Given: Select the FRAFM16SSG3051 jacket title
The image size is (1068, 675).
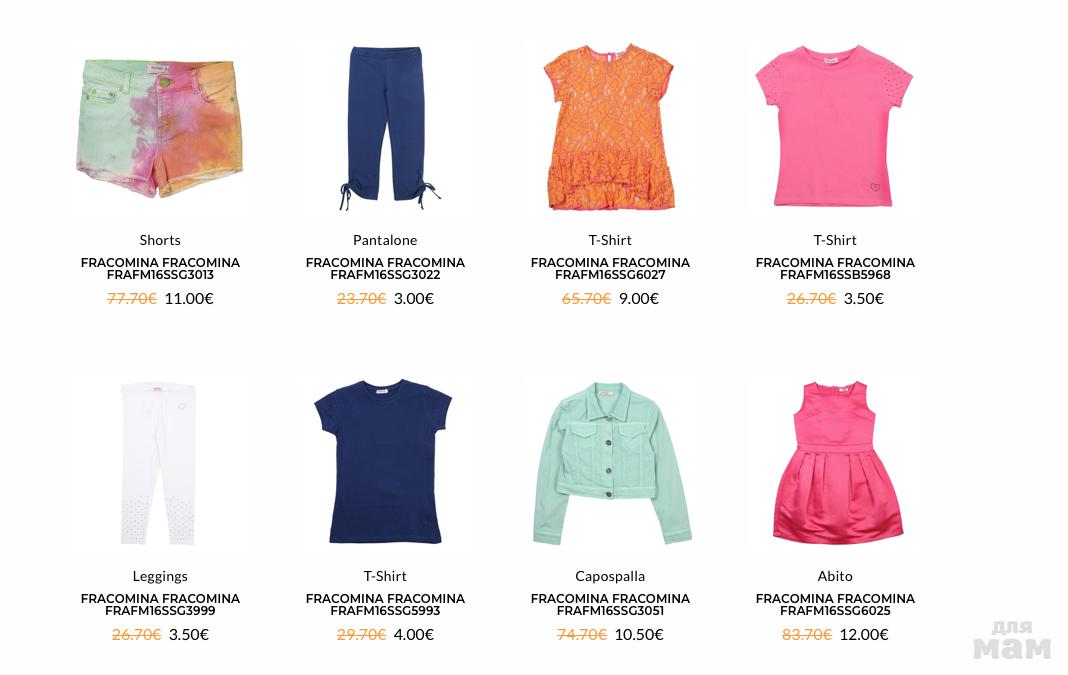Looking at the screenshot, I should pos(610,604).
